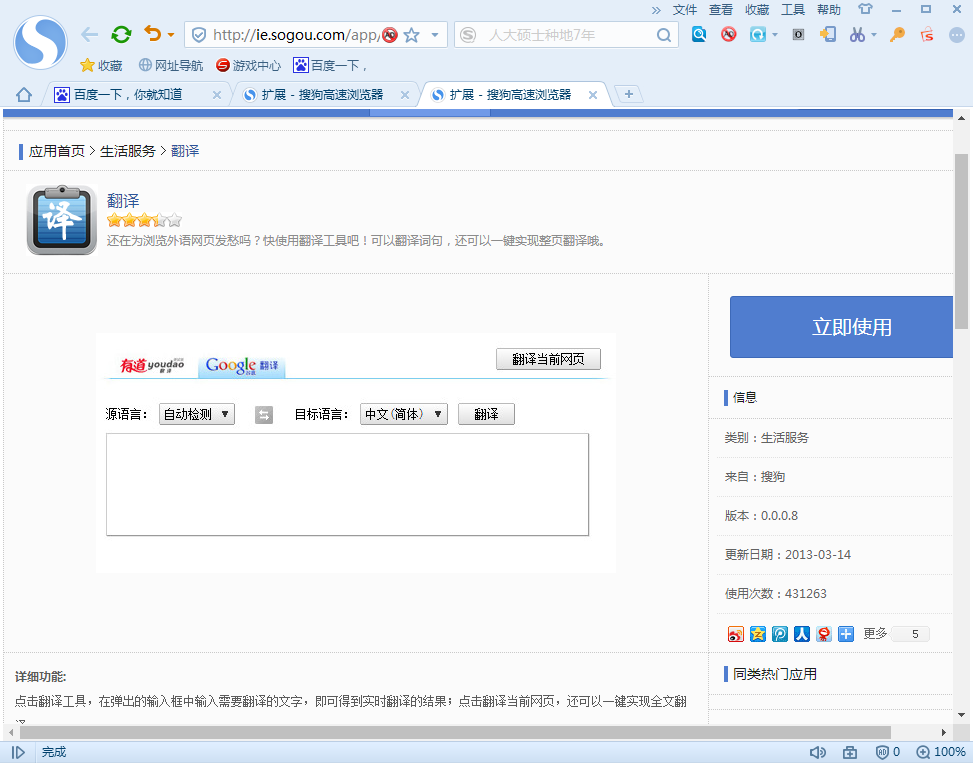973x763 pixels.
Task: Open the ad-blocker (AD) toolbar icon
Action: tap(727, 34)
